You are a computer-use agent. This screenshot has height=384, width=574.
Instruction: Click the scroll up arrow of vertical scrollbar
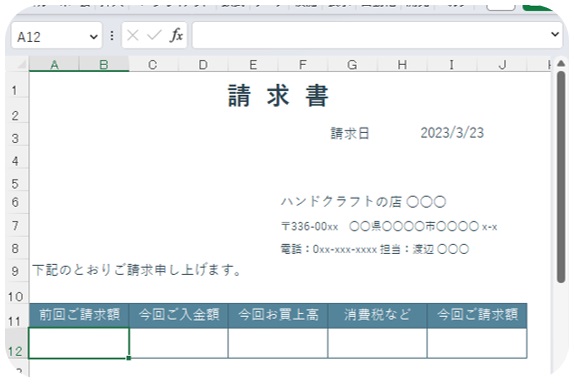561,64
